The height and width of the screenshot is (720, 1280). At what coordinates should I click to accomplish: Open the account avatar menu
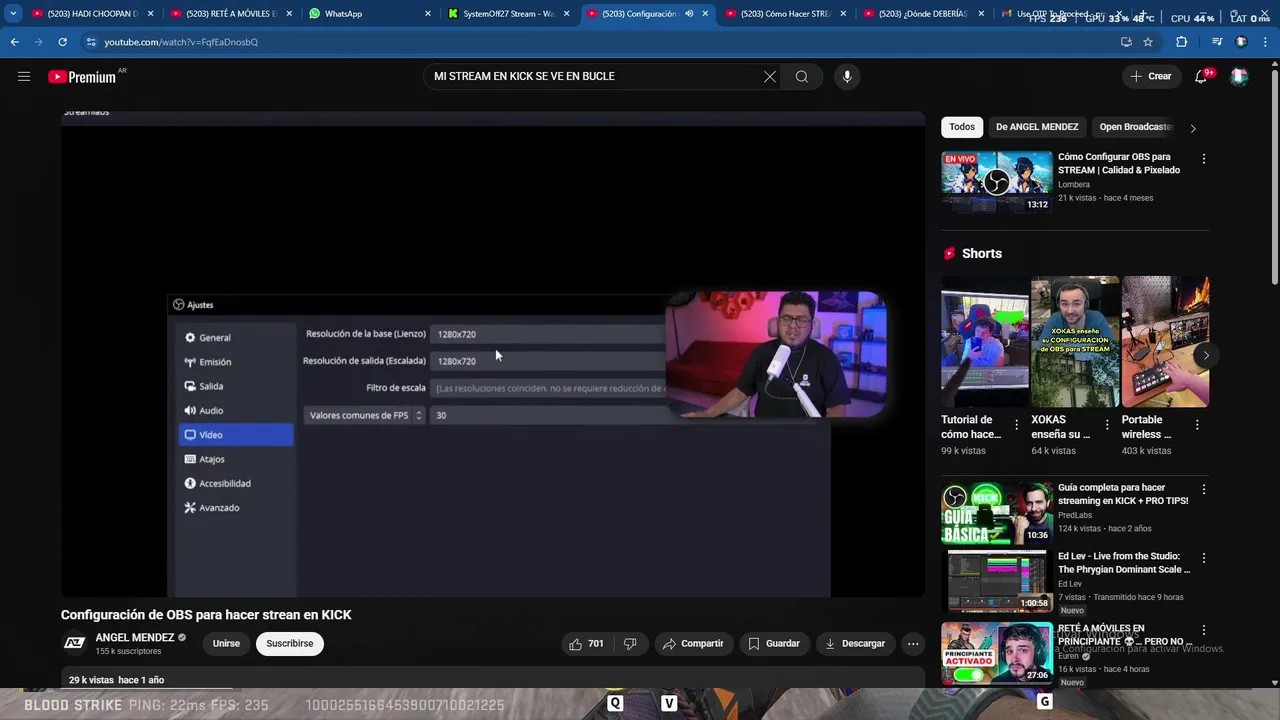point(1239,76)
